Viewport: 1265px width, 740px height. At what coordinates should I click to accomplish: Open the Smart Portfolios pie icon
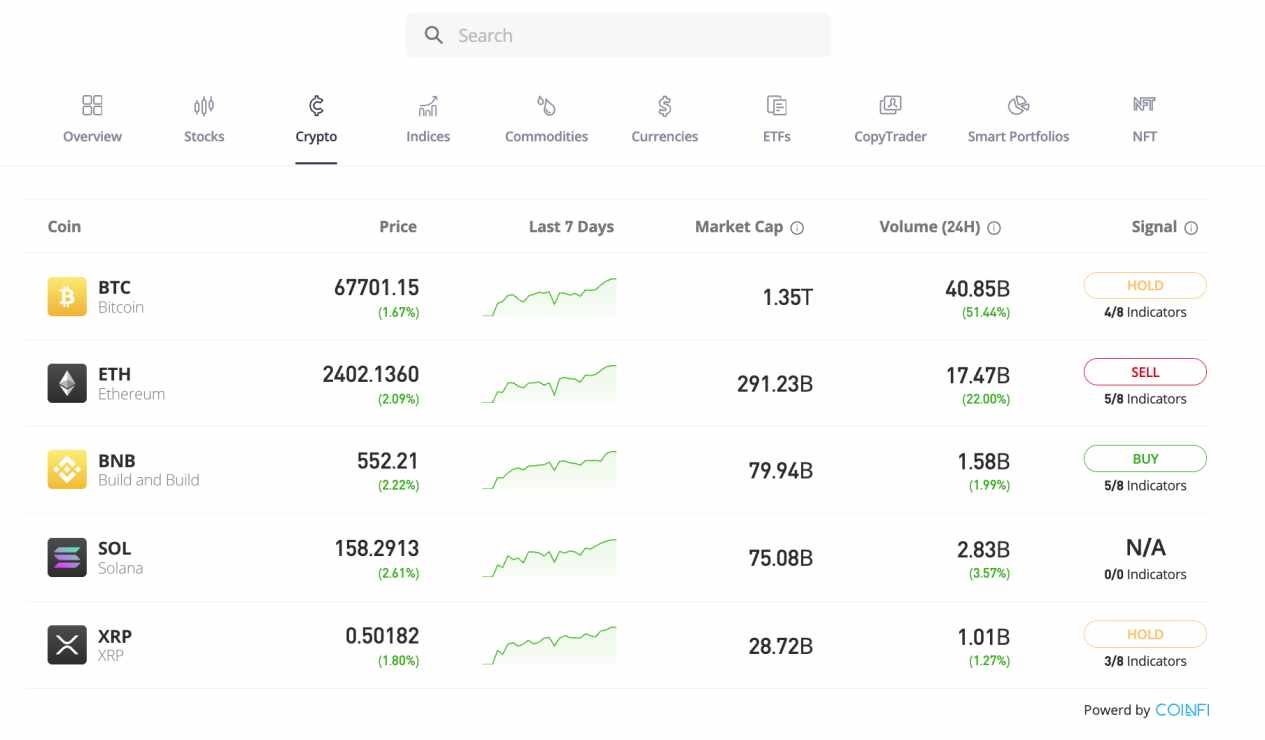[x=1018, y=105]
